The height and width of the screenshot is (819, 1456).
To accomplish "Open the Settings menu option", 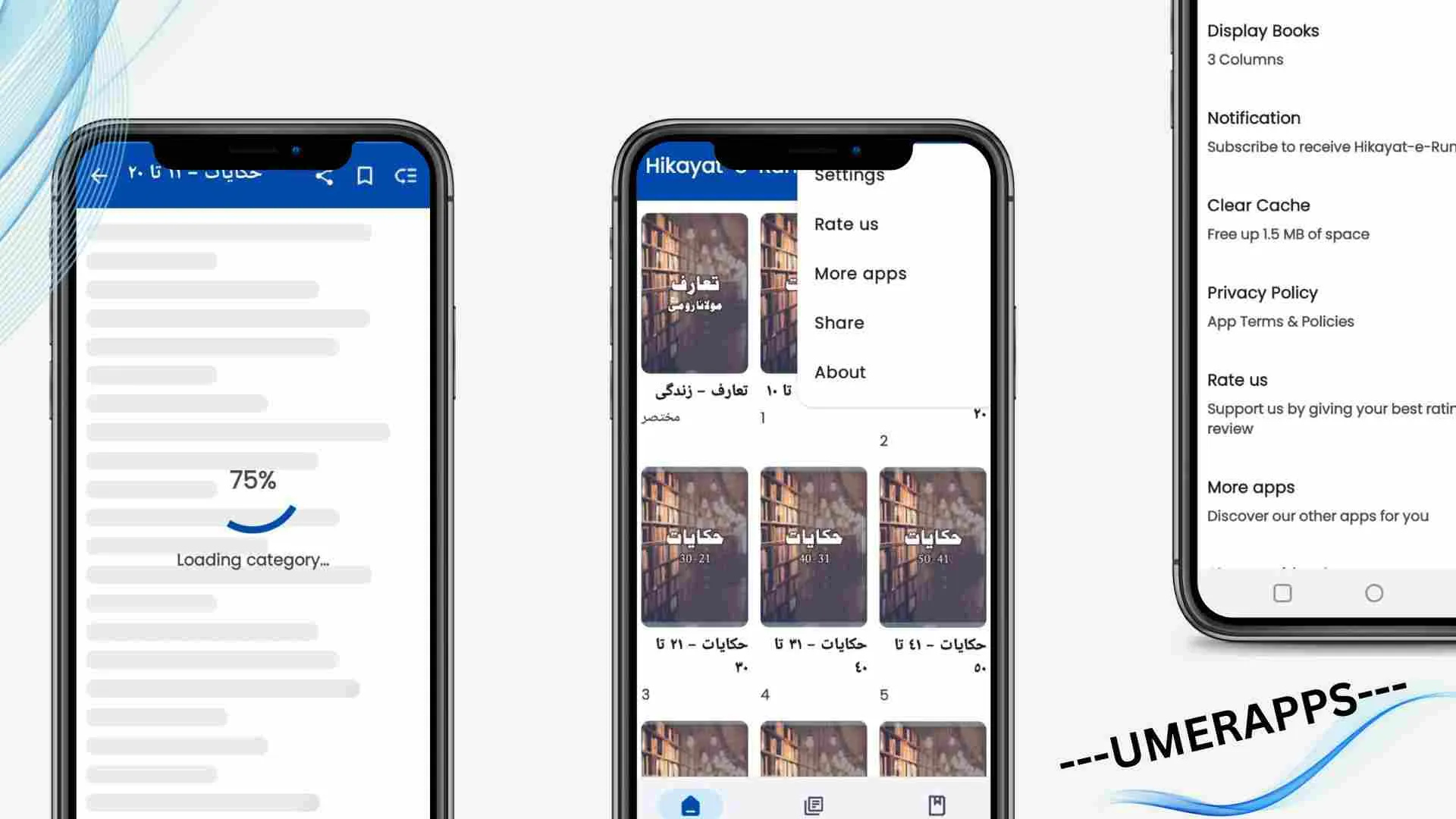I will click(x=849, y=175).
